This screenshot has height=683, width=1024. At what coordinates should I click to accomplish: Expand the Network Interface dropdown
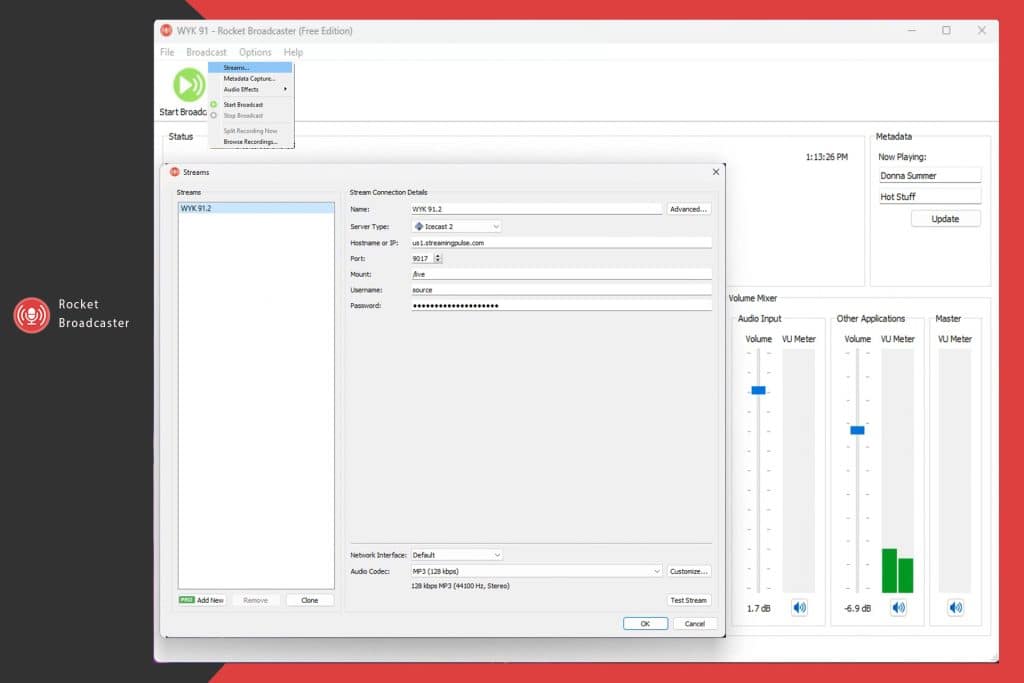pyautogui.click(x=456, y=555)
